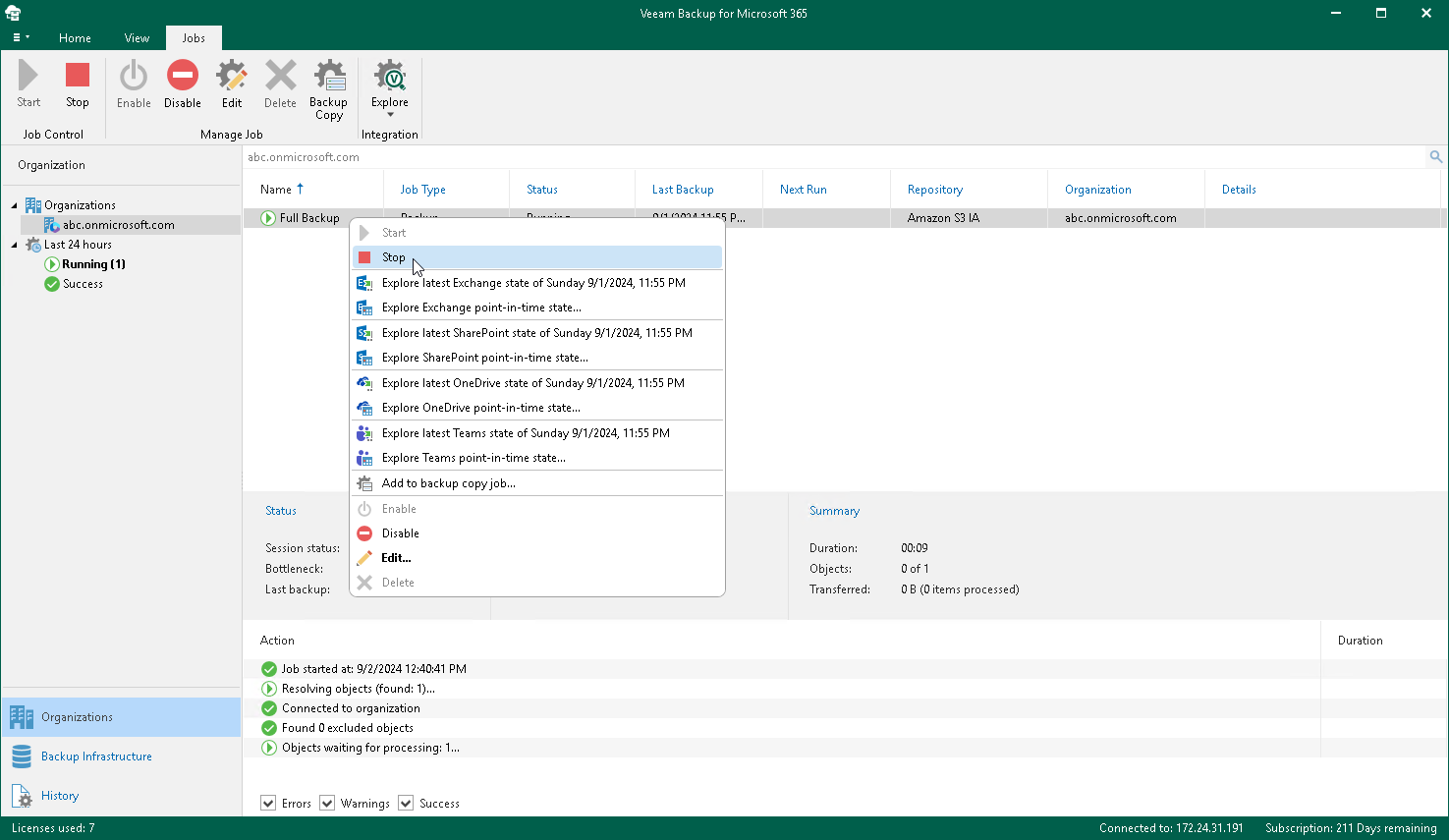This screenshot has height=840, width=1449.
Task: Open the Backup Infrastructure pane
Action: click(121, 756)
